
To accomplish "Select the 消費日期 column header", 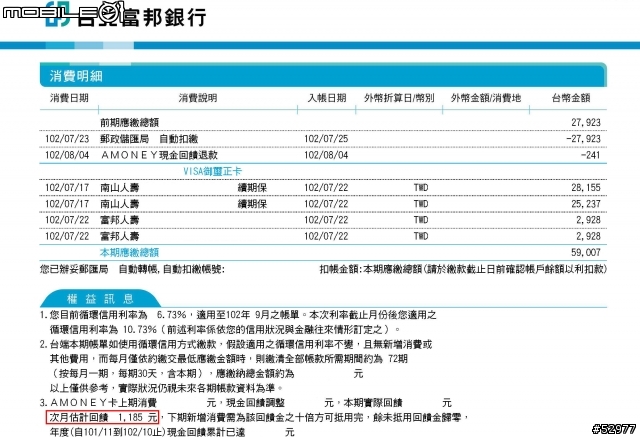I will [69, 98].
